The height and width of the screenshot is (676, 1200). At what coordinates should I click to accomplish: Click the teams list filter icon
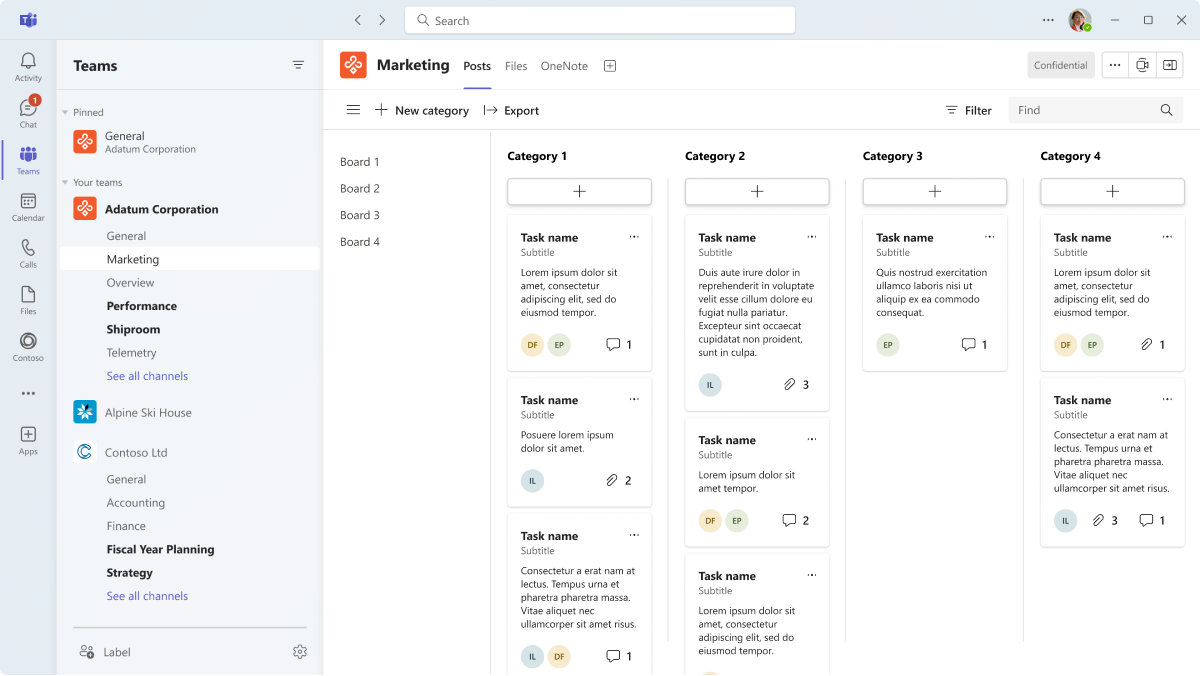pos(298,65)
